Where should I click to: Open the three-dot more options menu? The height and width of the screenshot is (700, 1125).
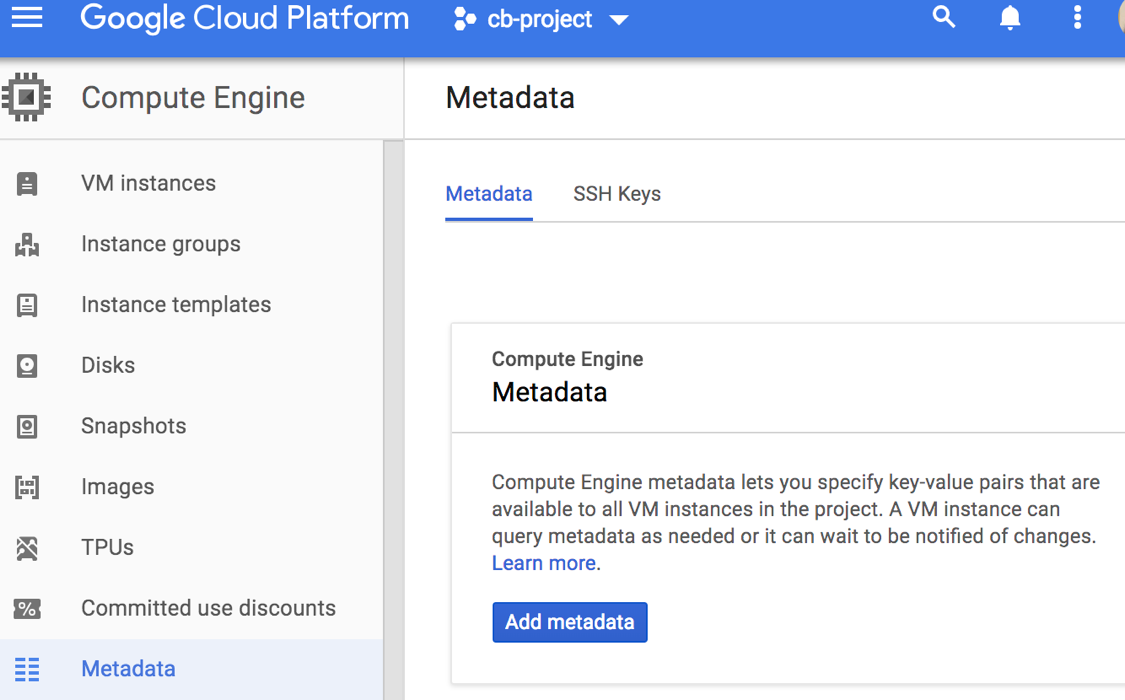click(x=1077, y=17)
